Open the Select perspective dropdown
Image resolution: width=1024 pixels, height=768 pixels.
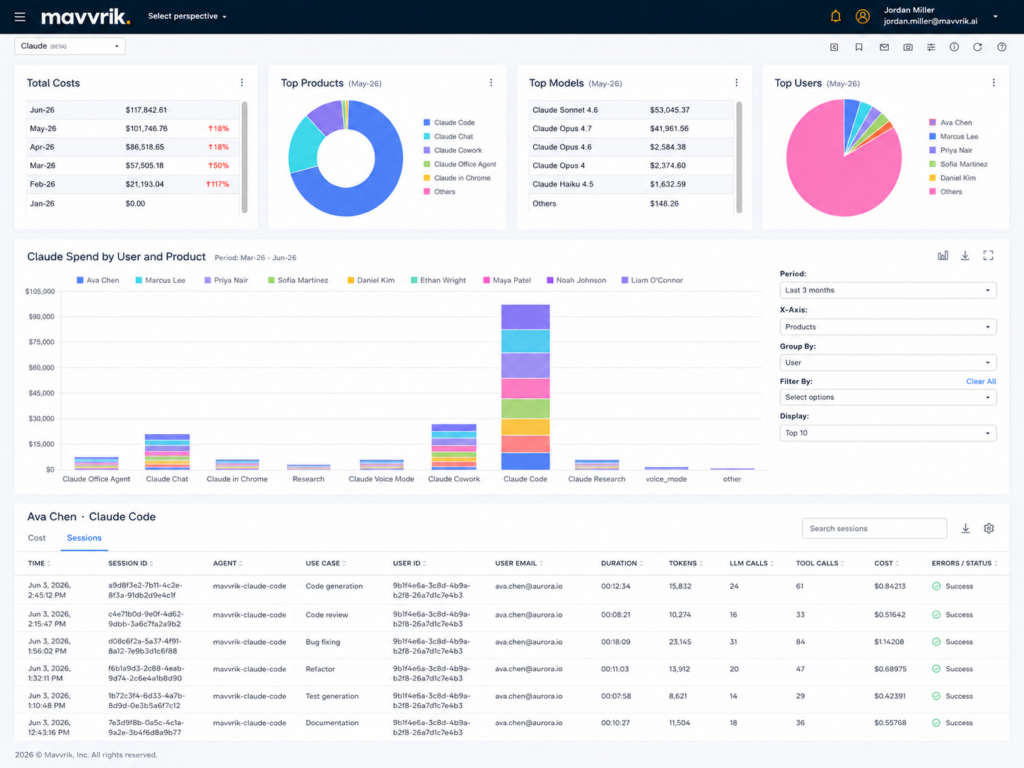[187, 16]
